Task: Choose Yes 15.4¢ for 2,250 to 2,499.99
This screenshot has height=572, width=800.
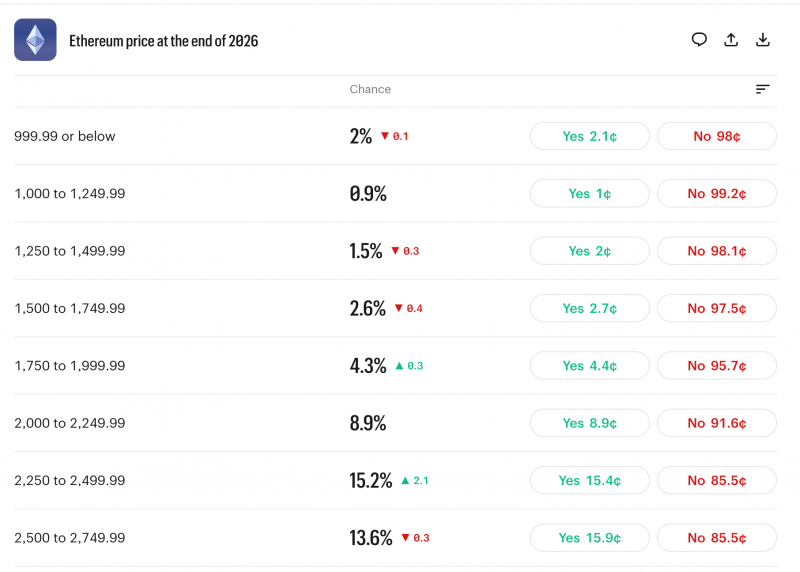Action: pos(590,481)
